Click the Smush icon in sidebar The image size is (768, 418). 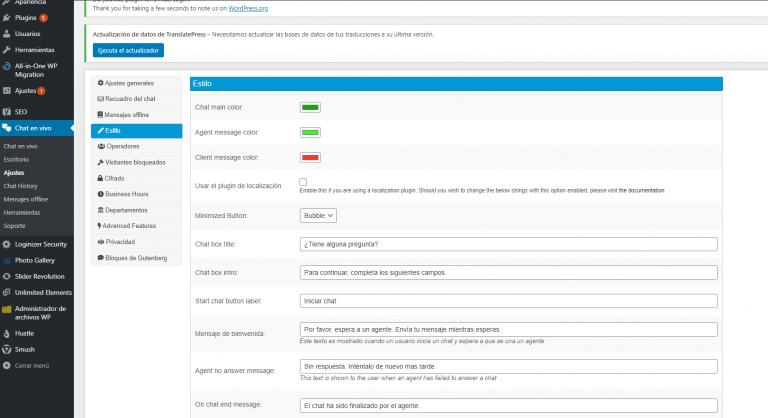click(x=7, y=349)
